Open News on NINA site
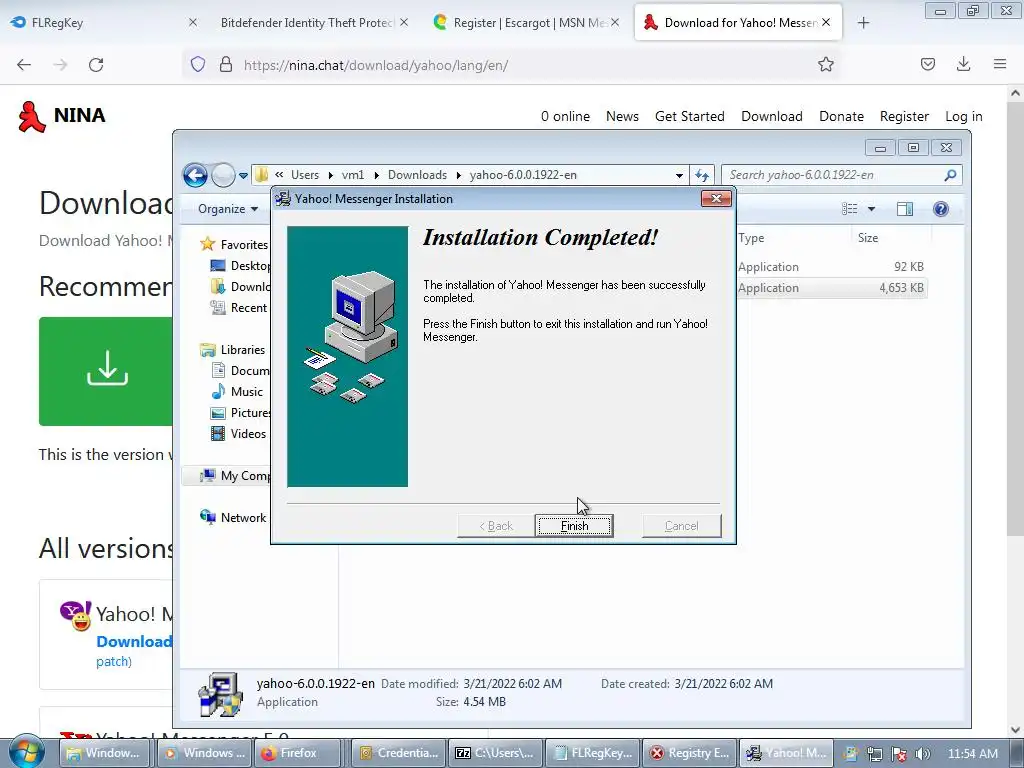 [x=622, y=116]
